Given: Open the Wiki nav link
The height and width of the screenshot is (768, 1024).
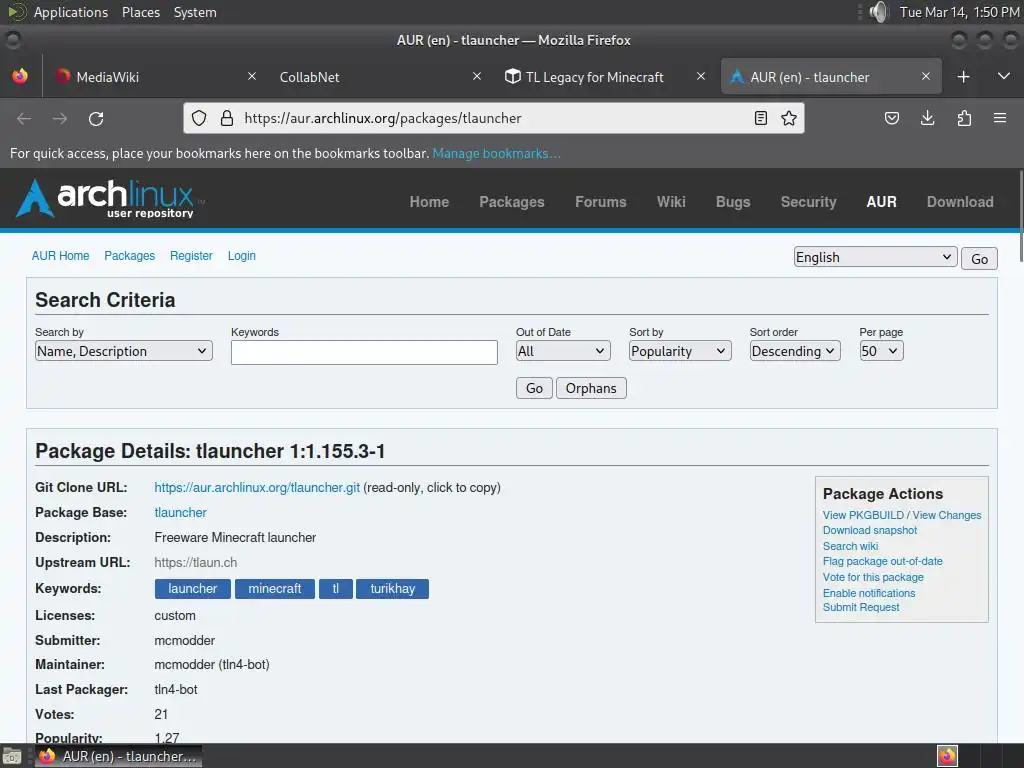Looking at the screenshot, I should tap(671, 202).
